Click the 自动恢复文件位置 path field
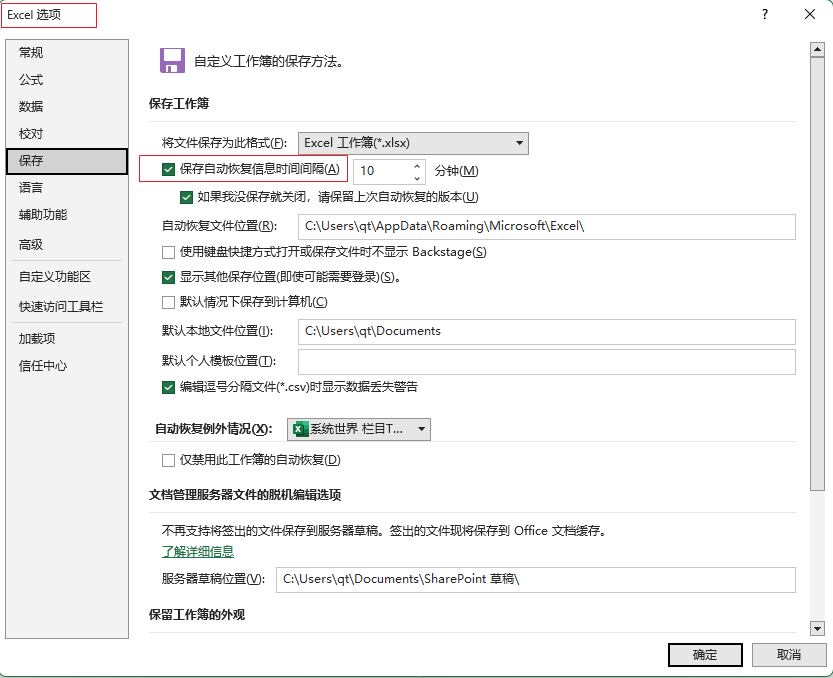This screenshot has width=833, height=678. click(x=547, y=227)
